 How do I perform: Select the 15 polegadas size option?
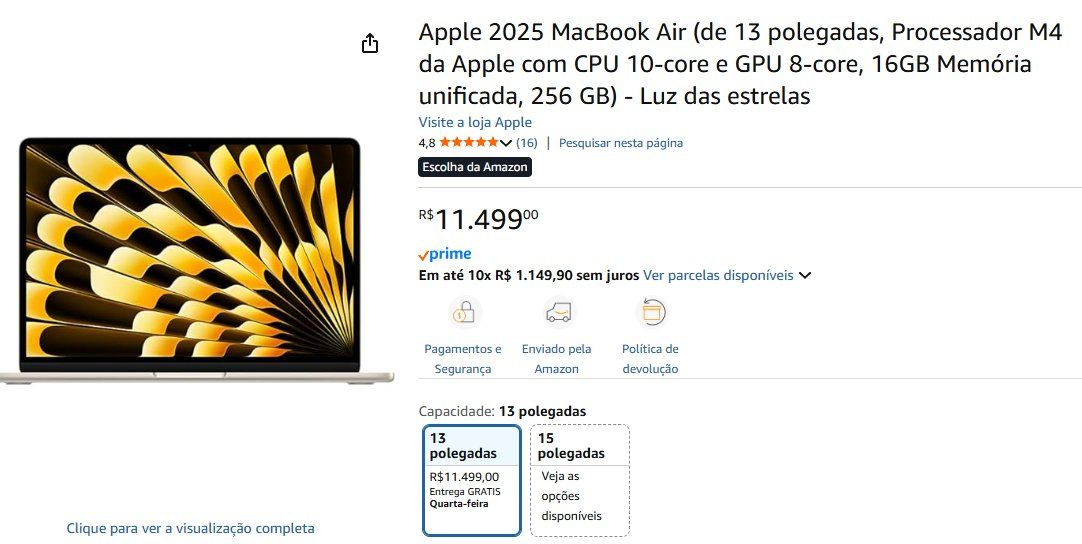click(580, 480)
